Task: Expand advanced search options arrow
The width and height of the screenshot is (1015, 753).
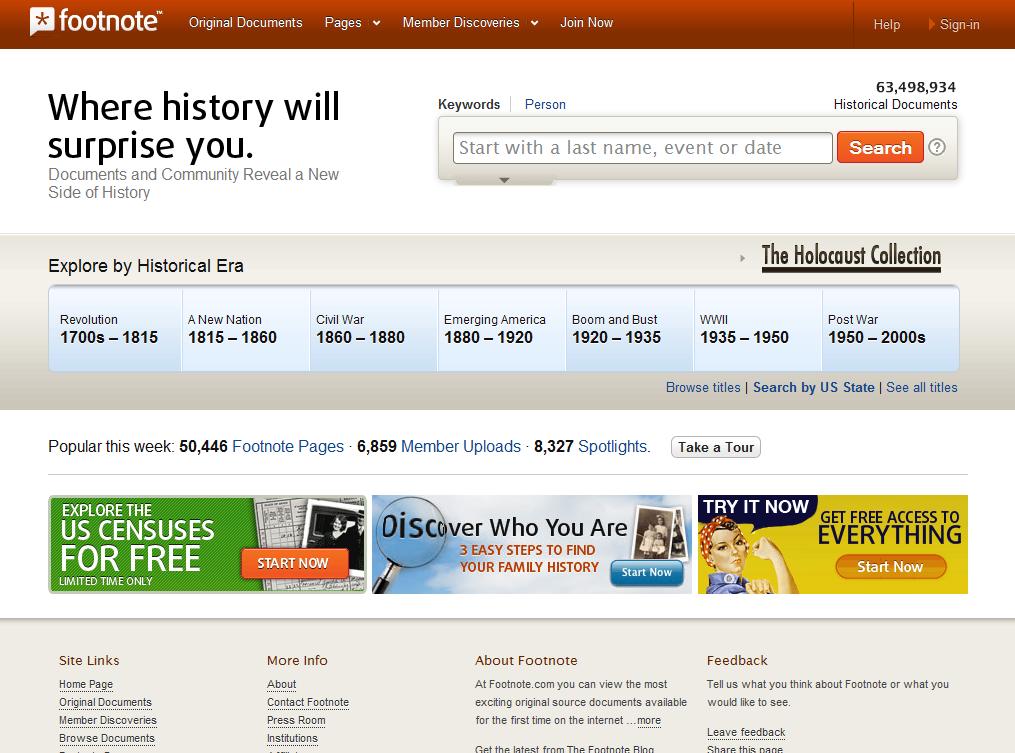Action: 504,180
